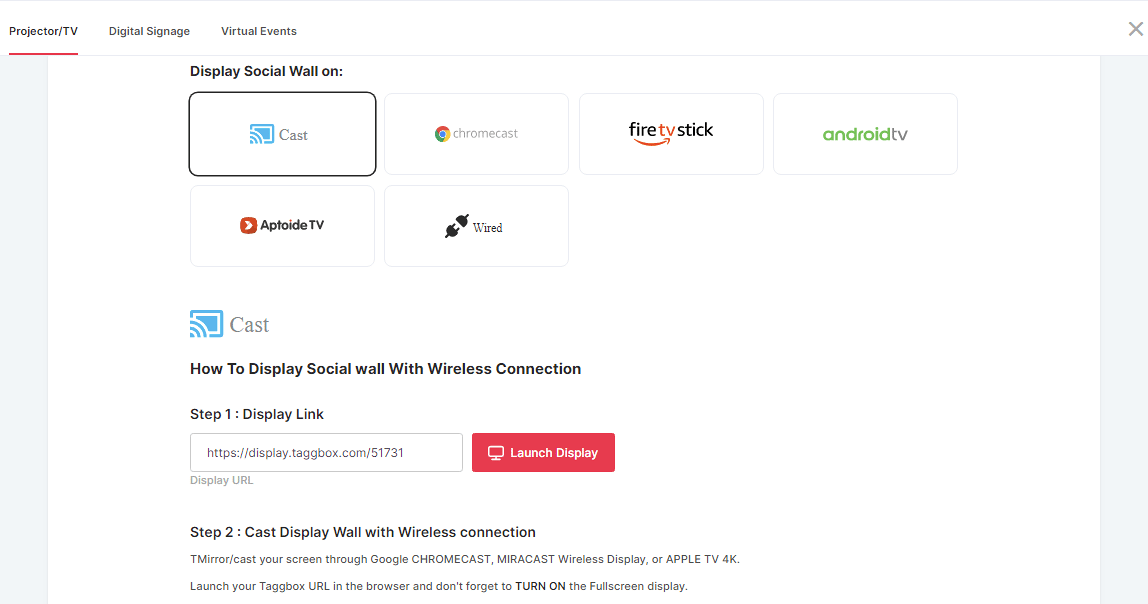Select the Android TV logo card
Image resolution: width=1148 pixels, height=604 pixels.
[865, 134]
